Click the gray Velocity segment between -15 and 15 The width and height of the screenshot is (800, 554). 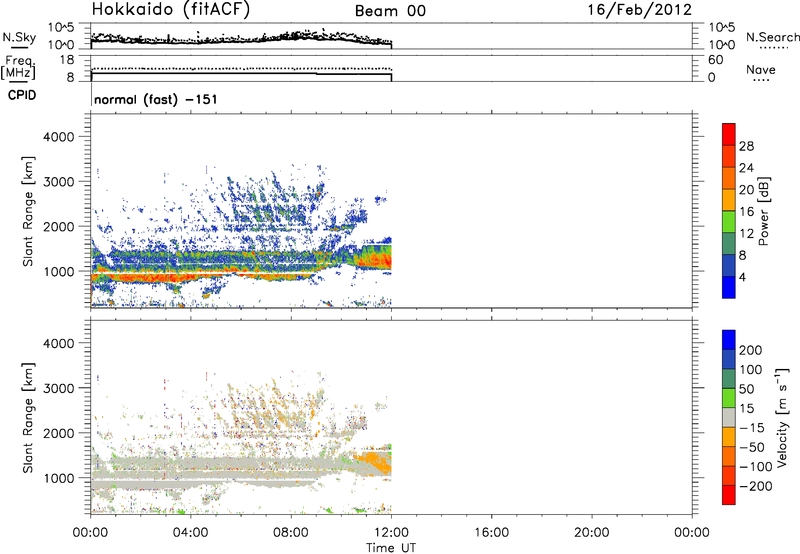(729, 418)
